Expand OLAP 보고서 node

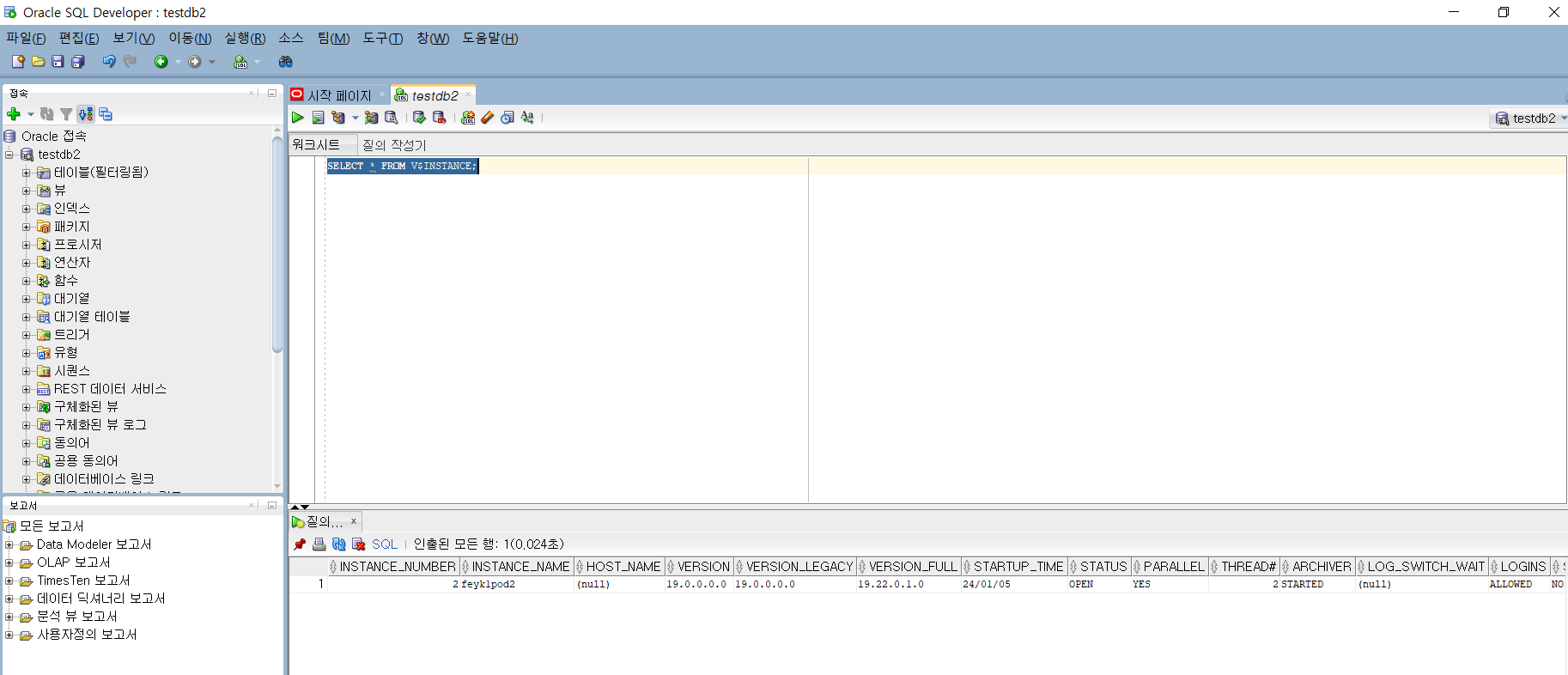[9, 562]
